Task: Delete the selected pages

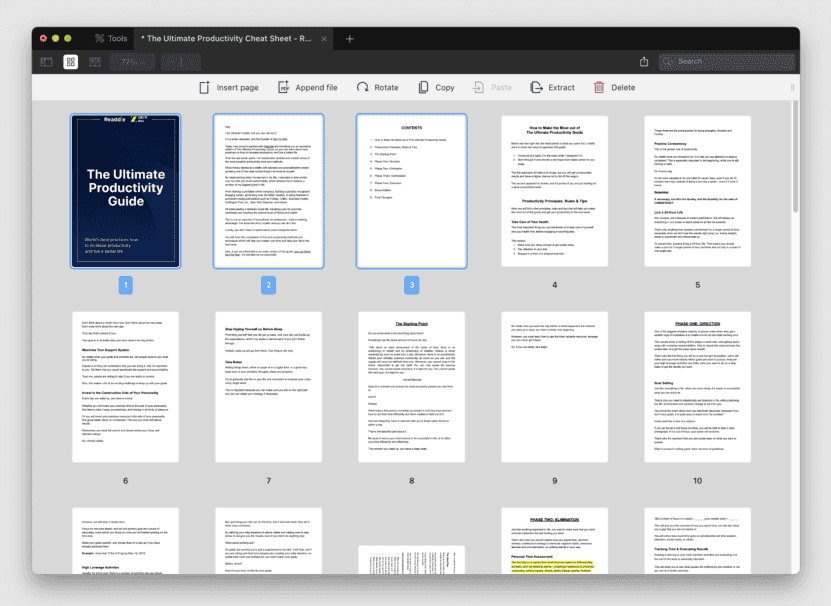Action: (614, 87)
